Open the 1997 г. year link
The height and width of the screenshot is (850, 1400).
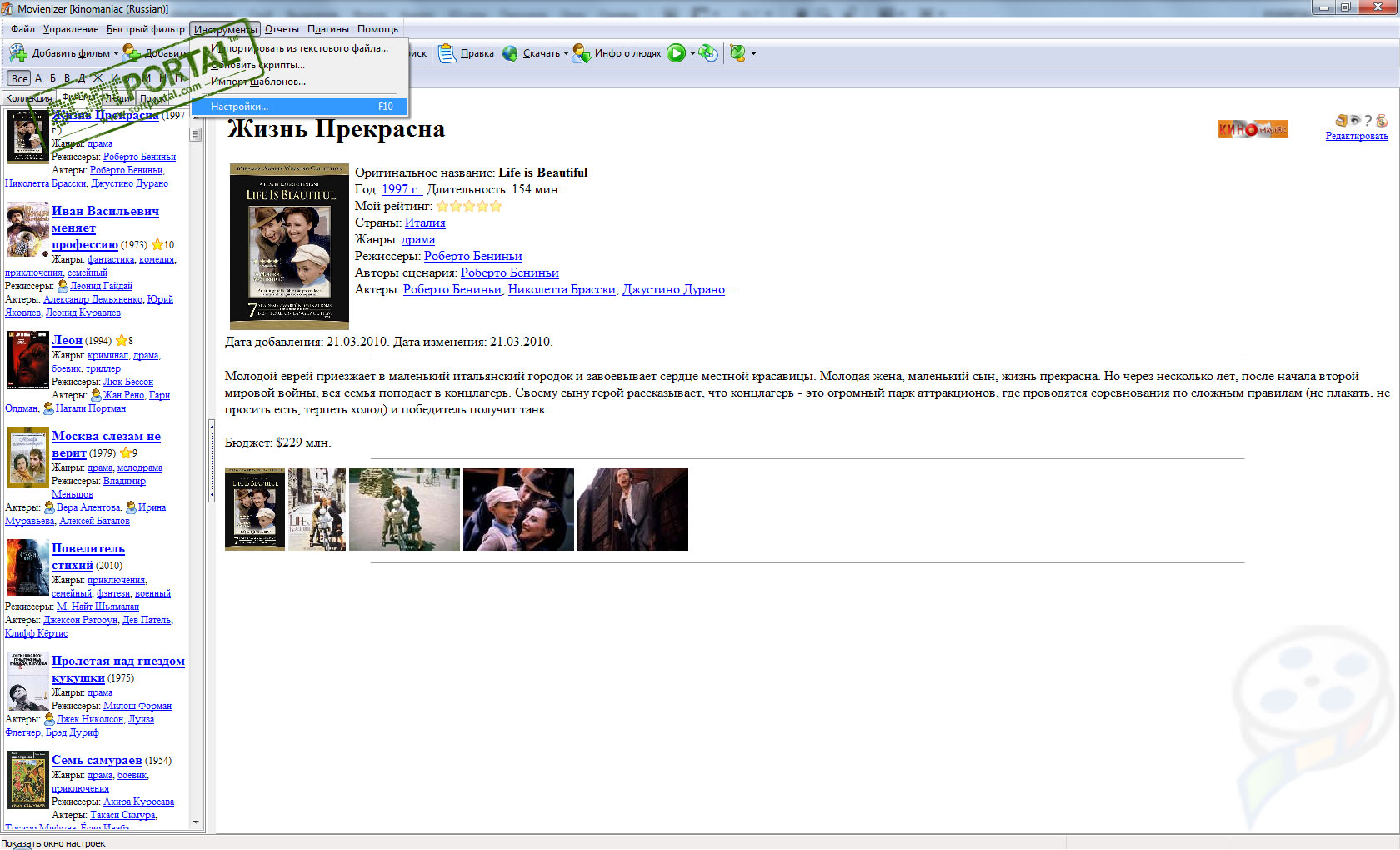[x=402, y=189]
